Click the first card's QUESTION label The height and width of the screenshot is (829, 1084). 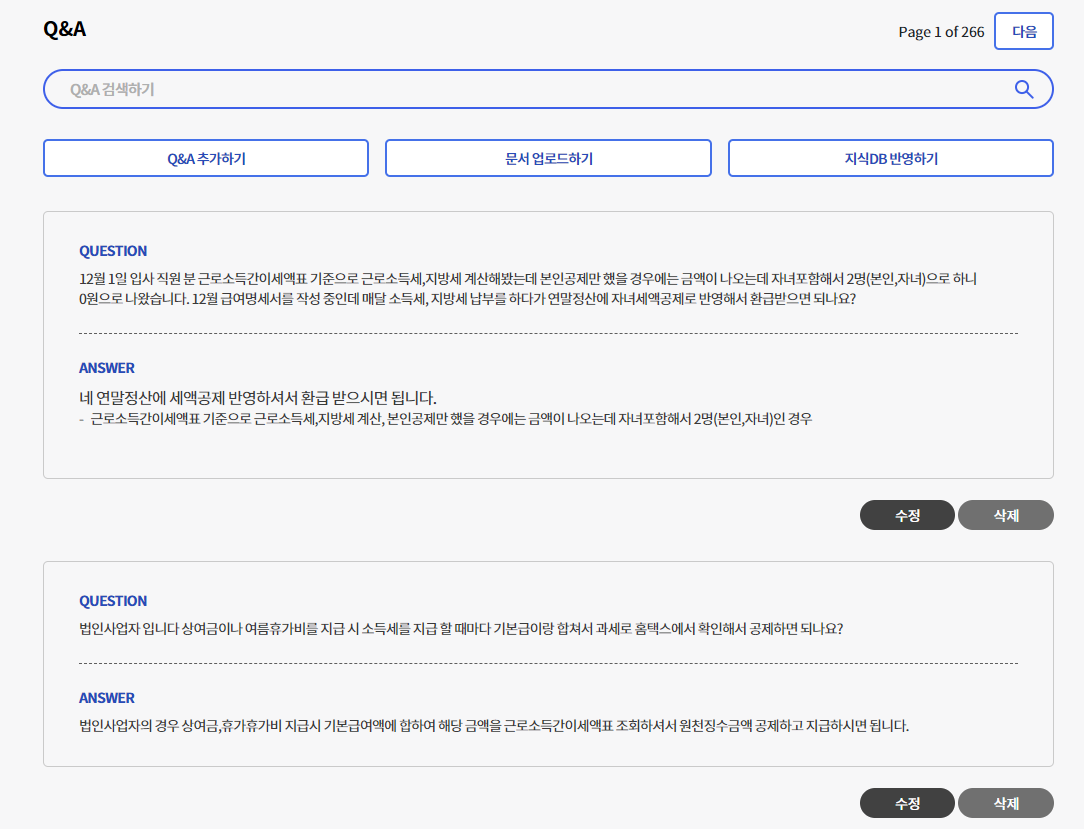pyautogui.click(x=113, y=251)
